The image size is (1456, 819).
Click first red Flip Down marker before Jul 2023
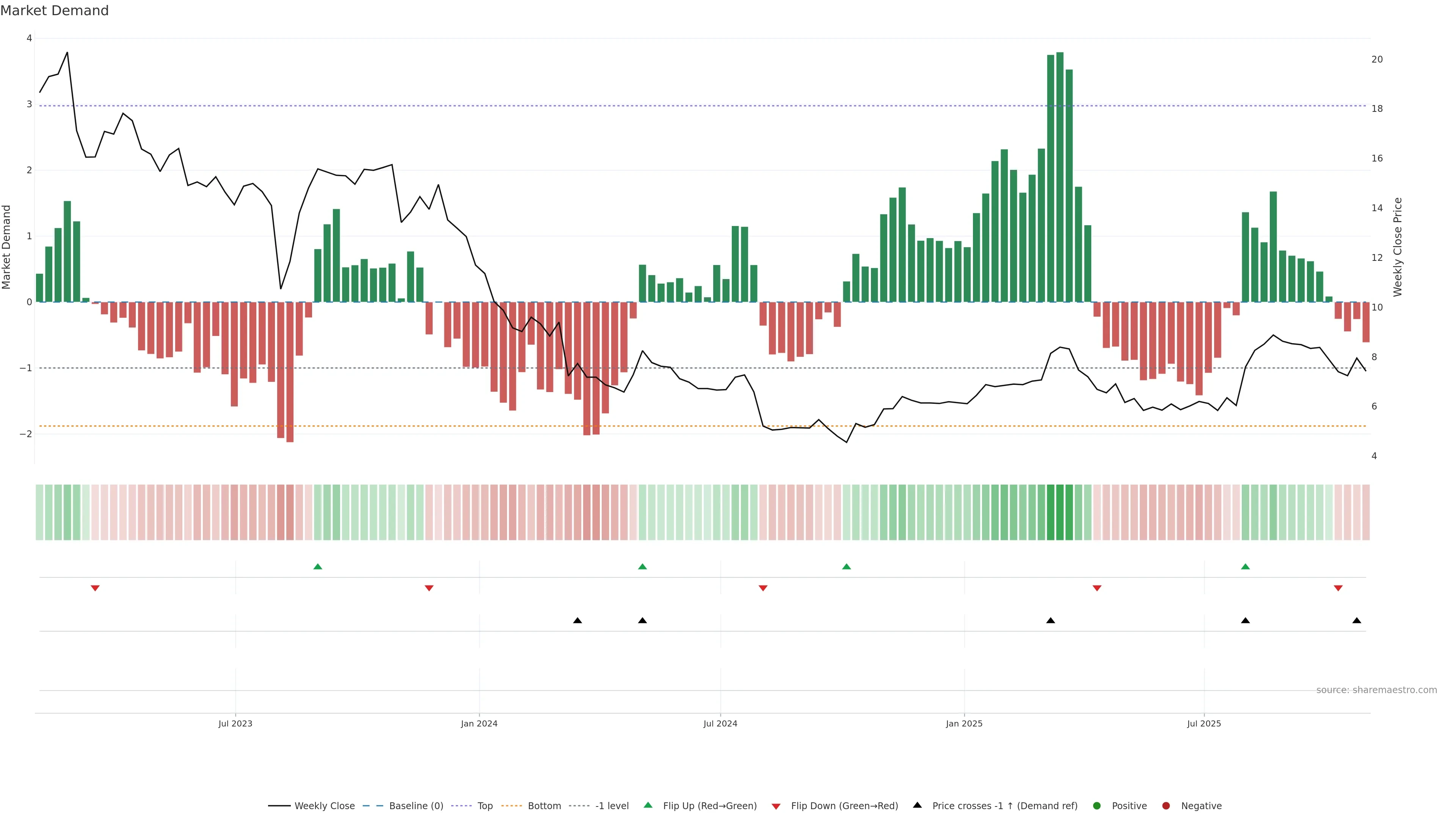click(x=95, y=588)
